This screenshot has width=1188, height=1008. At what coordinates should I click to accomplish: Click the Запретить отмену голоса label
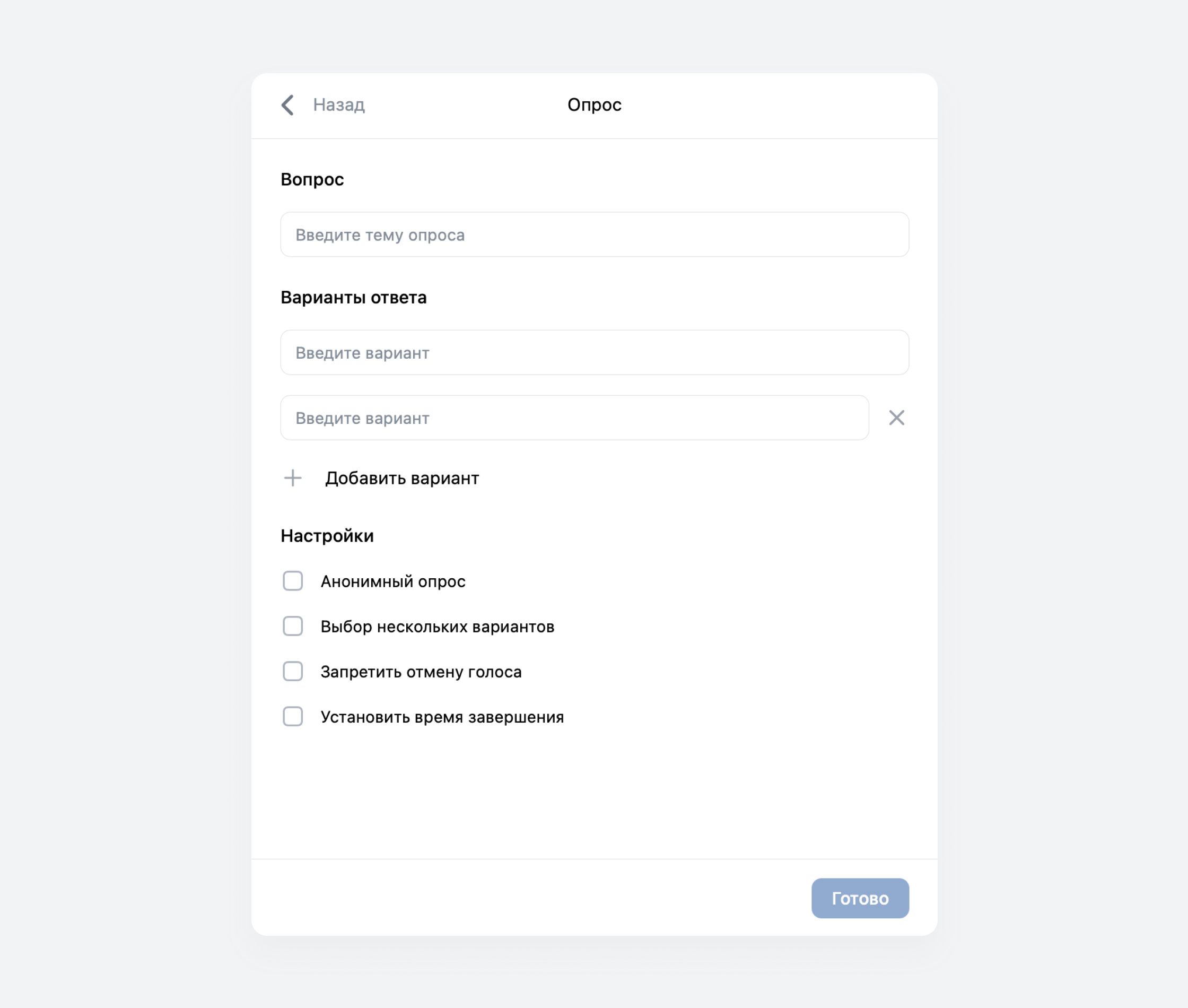pos(421,672)
